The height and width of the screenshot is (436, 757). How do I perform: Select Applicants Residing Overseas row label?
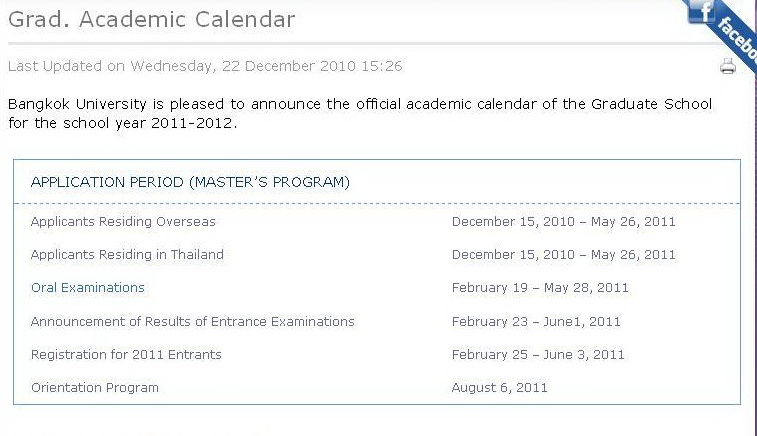(123, 222)
